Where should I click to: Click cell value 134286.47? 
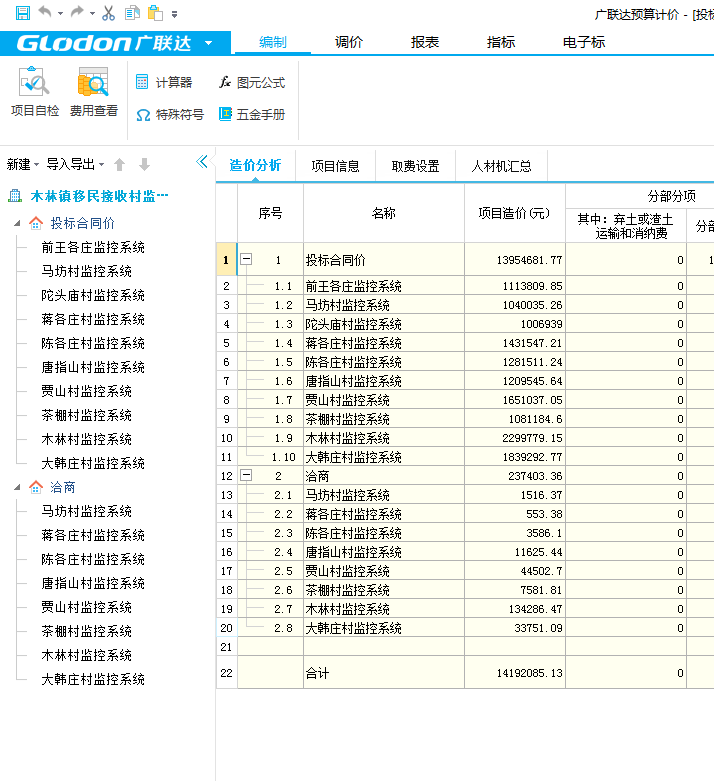tap(515, 609)
